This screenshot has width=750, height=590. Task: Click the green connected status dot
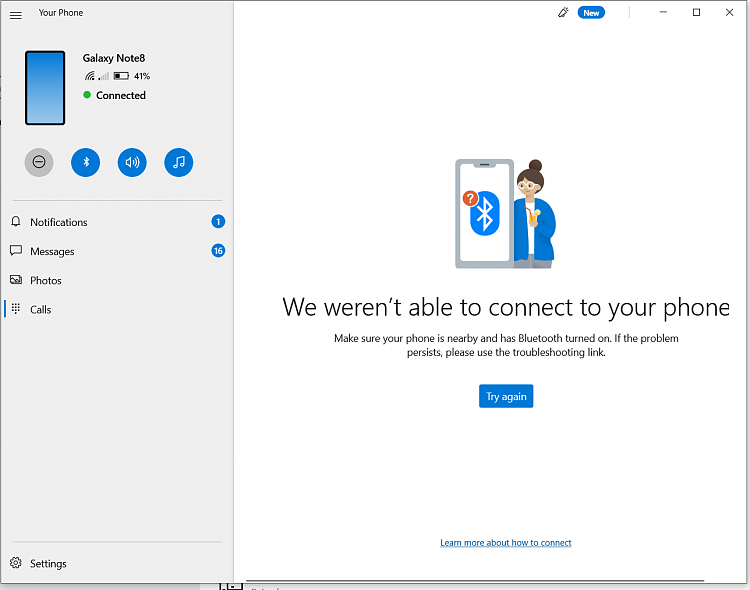[x=87, y=95]
